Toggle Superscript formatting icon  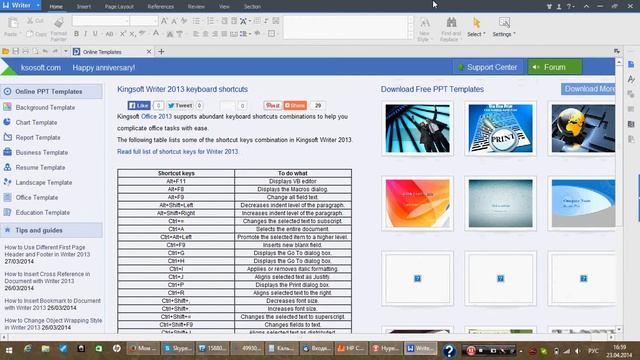click(x=122, y=34)
